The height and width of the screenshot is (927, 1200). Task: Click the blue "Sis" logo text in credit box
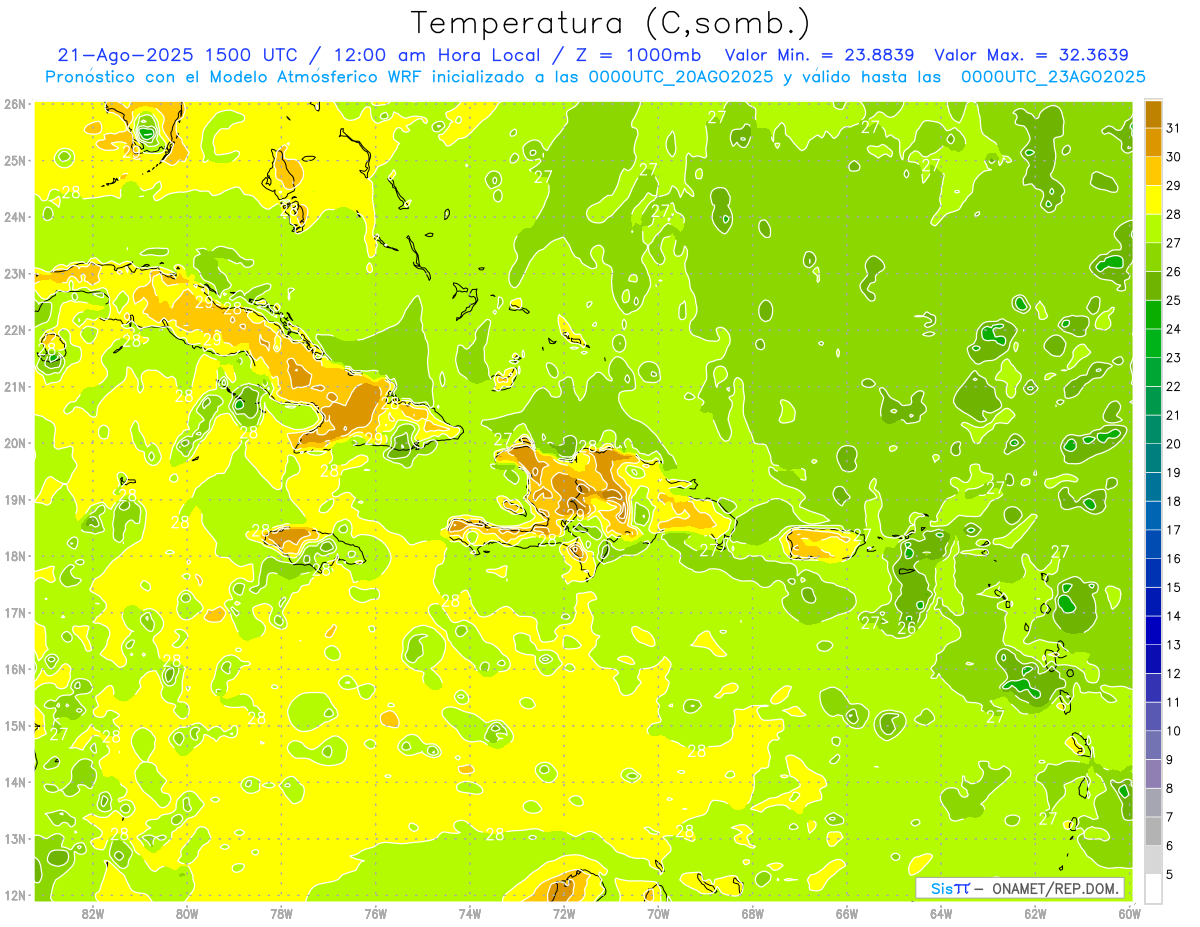(x=940, y=888)
